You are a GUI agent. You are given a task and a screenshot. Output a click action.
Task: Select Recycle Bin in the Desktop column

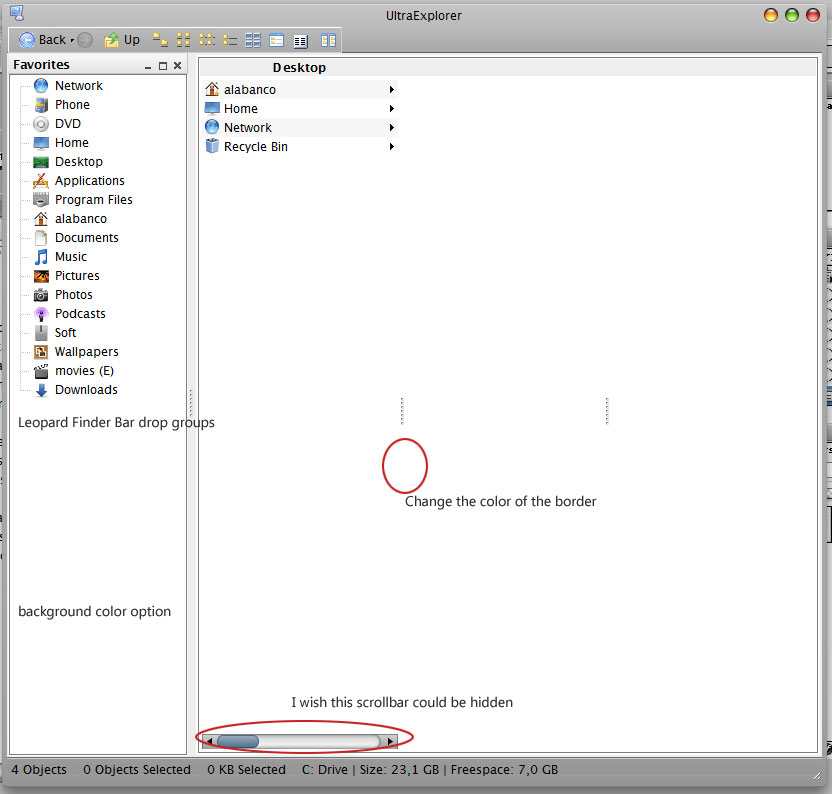pos(300,146)
